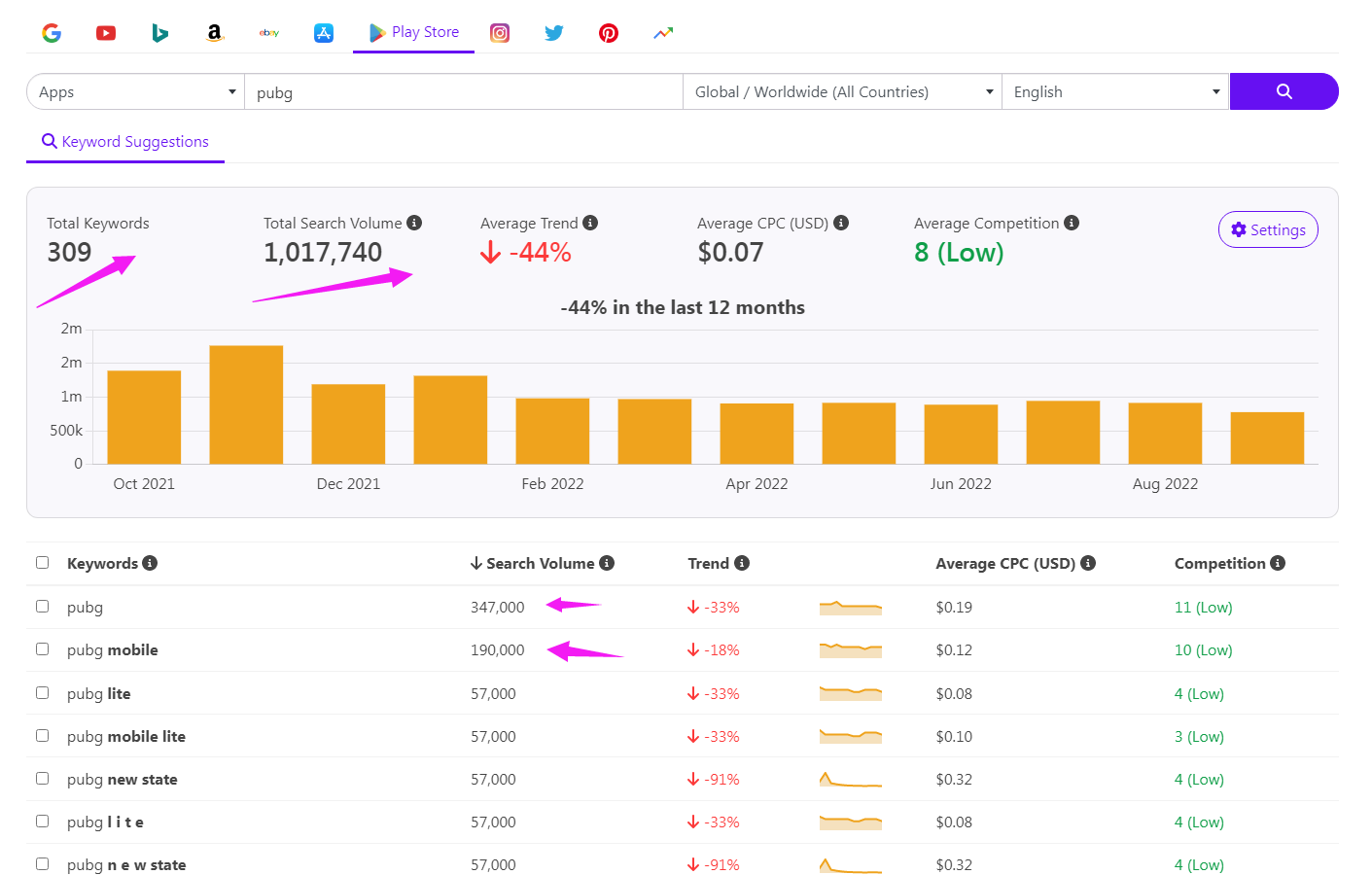Select the YouTube search icon

click(106, 32)
